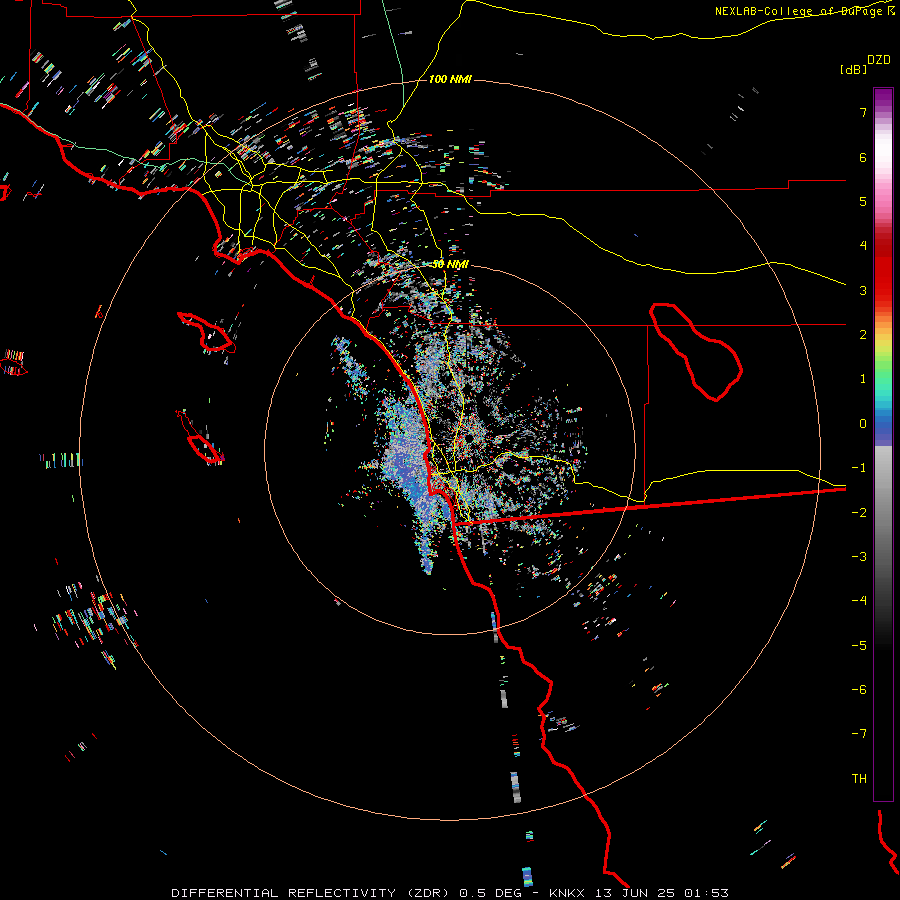Click the TH threshold label on the scale
The width and height of the screenshot is (900, 900).
pyautogui.click(x=859, y=779)
